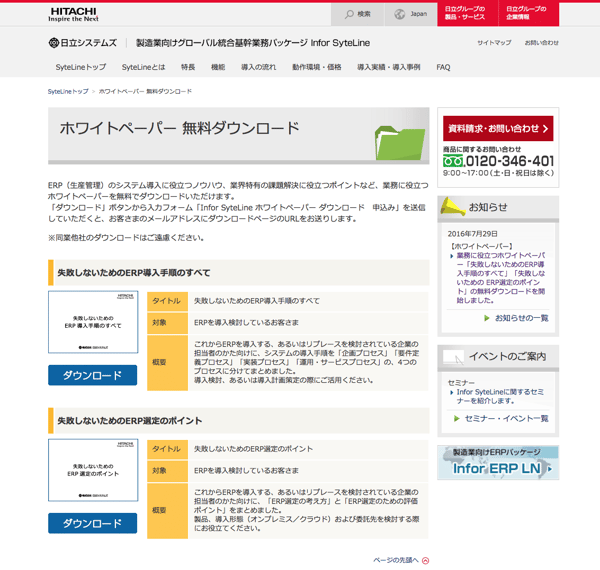This screenshot has height=570, width=600.
Task: Click the Hitachi Systems logo
Action: tap(83, 43)
